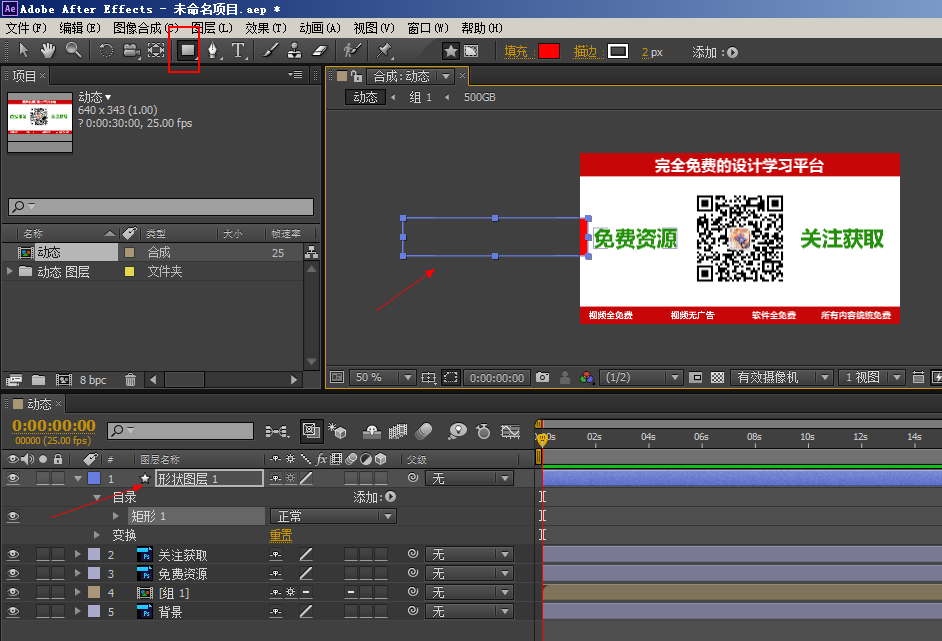942x641 pixels.
Task: Open 效果(T) menu
Action: click(x=266, y=28)
